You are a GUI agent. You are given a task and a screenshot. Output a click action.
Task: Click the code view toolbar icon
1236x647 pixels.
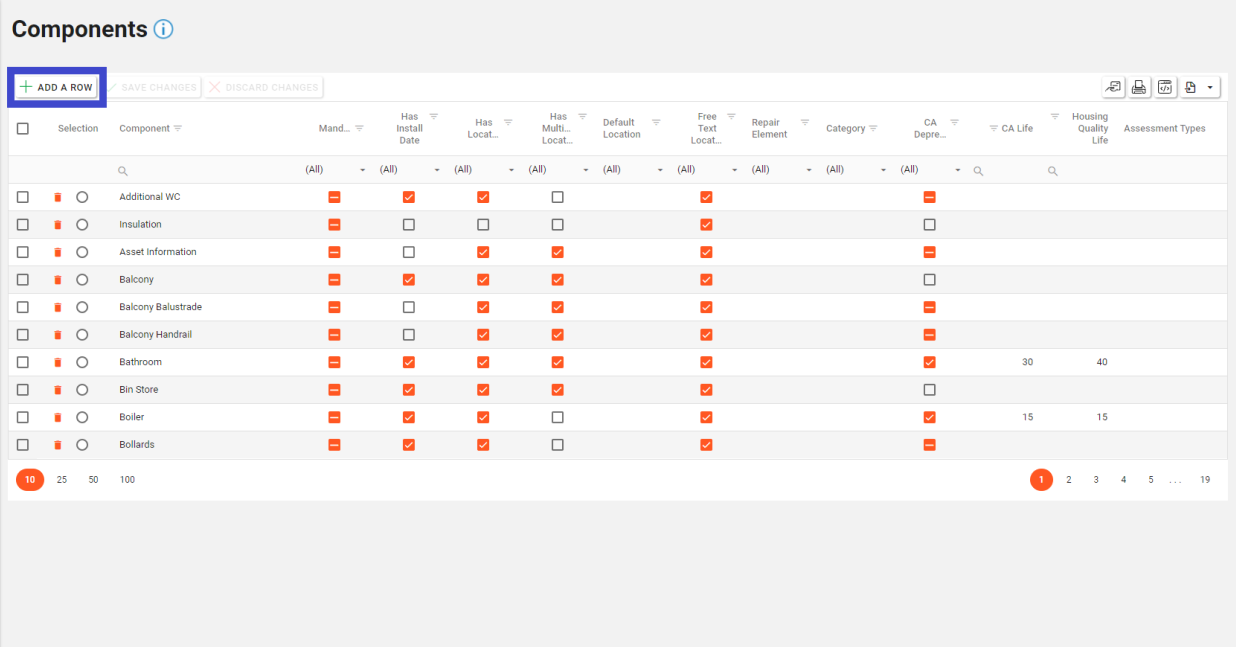[x=1165, y=88]
